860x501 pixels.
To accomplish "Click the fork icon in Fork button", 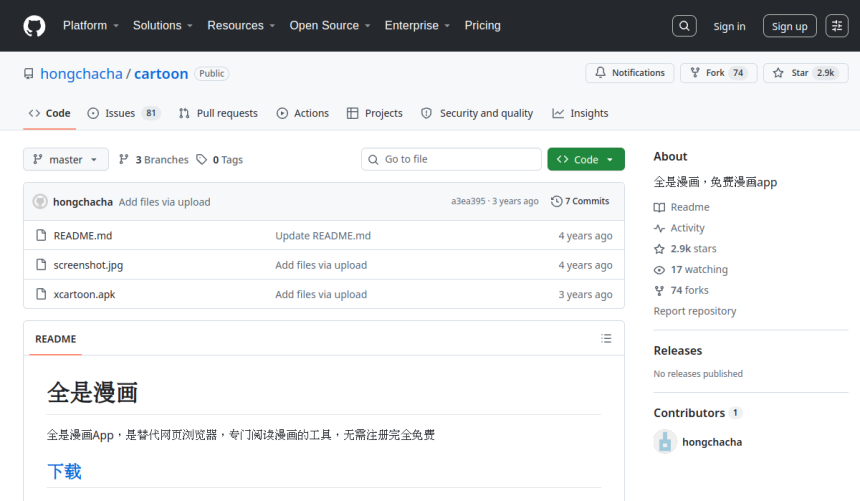I will 695,72.
